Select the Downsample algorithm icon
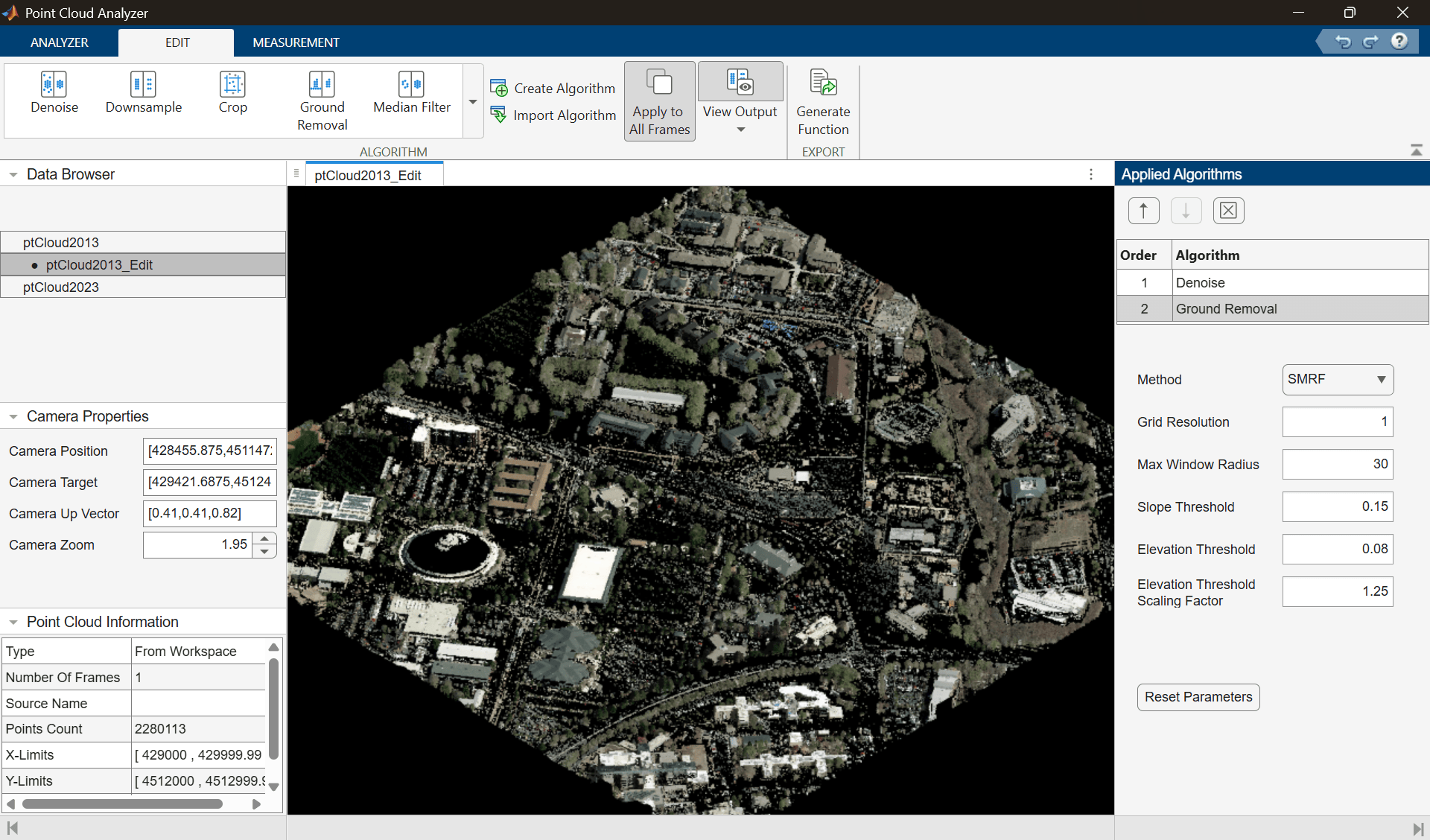Viewport: 1430px width, 840px height. pos(143,84)
